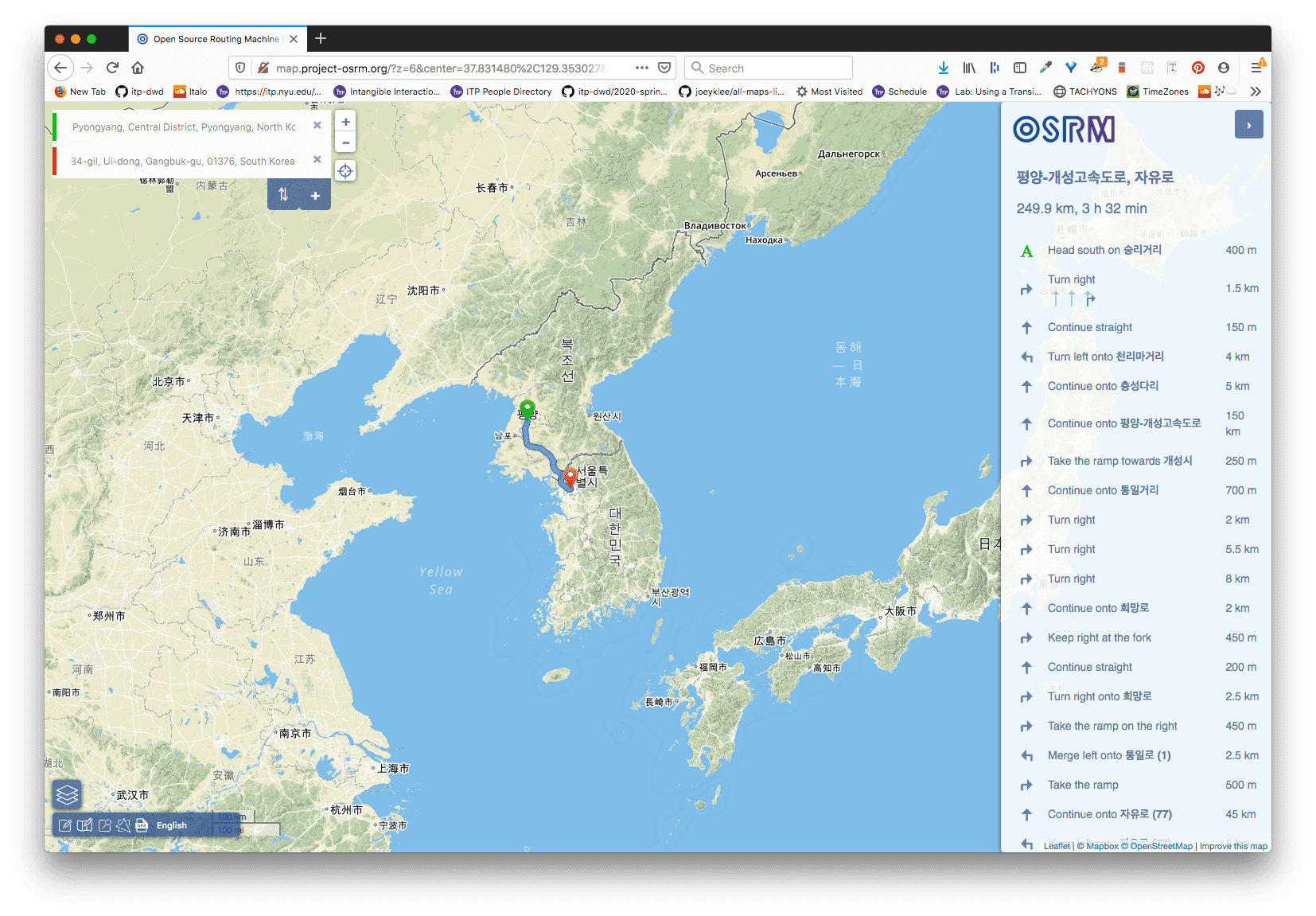Collapse the OSRM directions panel
This screenshot has height=916, width=1316.
(x=1248, y=125)
